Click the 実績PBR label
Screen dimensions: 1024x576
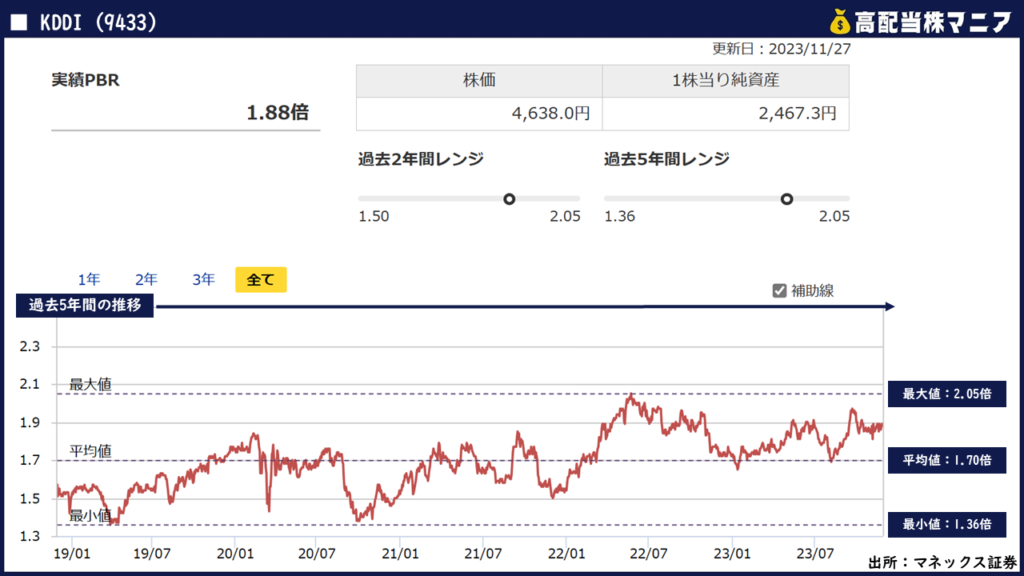(86, 80)
